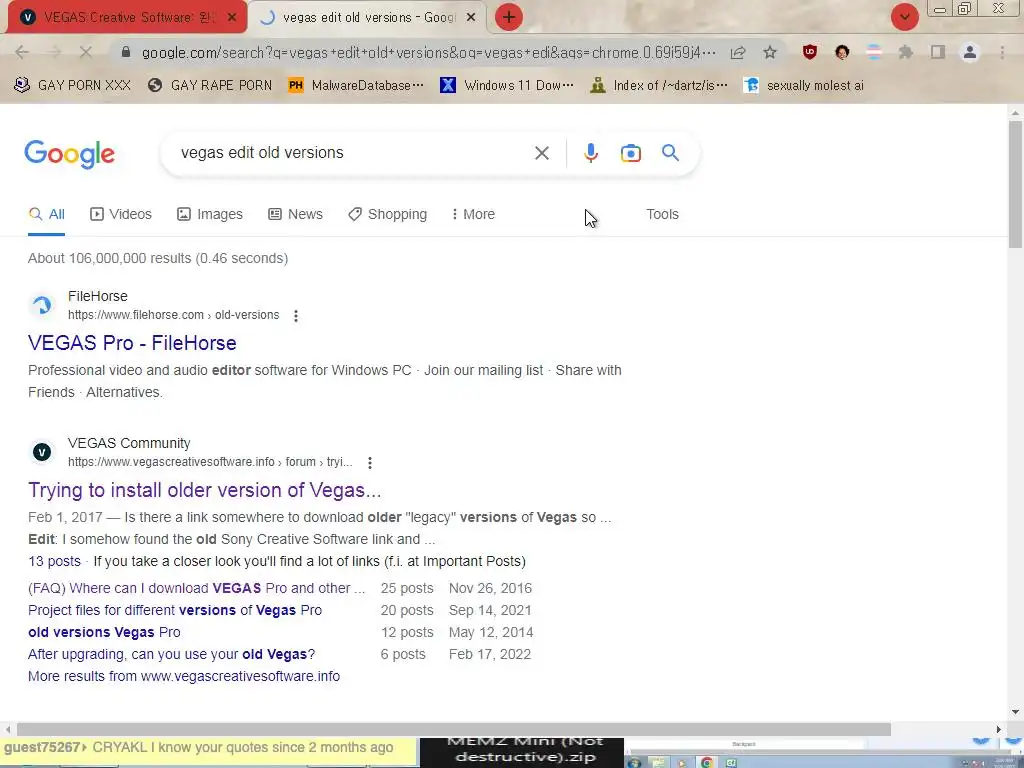Click the Chrome icon in the taskbar

pos(706,762)
